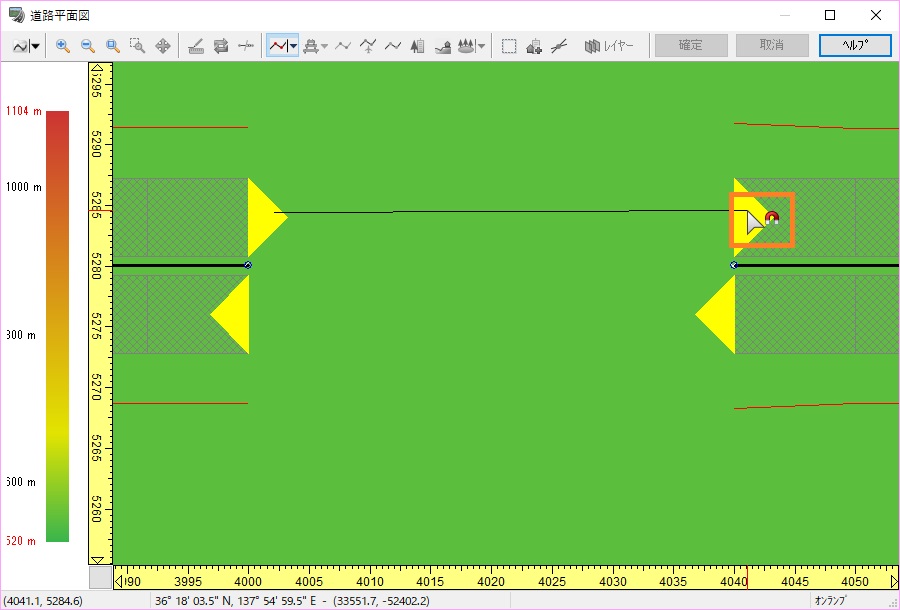The width and height of the screenshot is (900, 610).
Task: Click the building and tree icon
Action: 417,46
